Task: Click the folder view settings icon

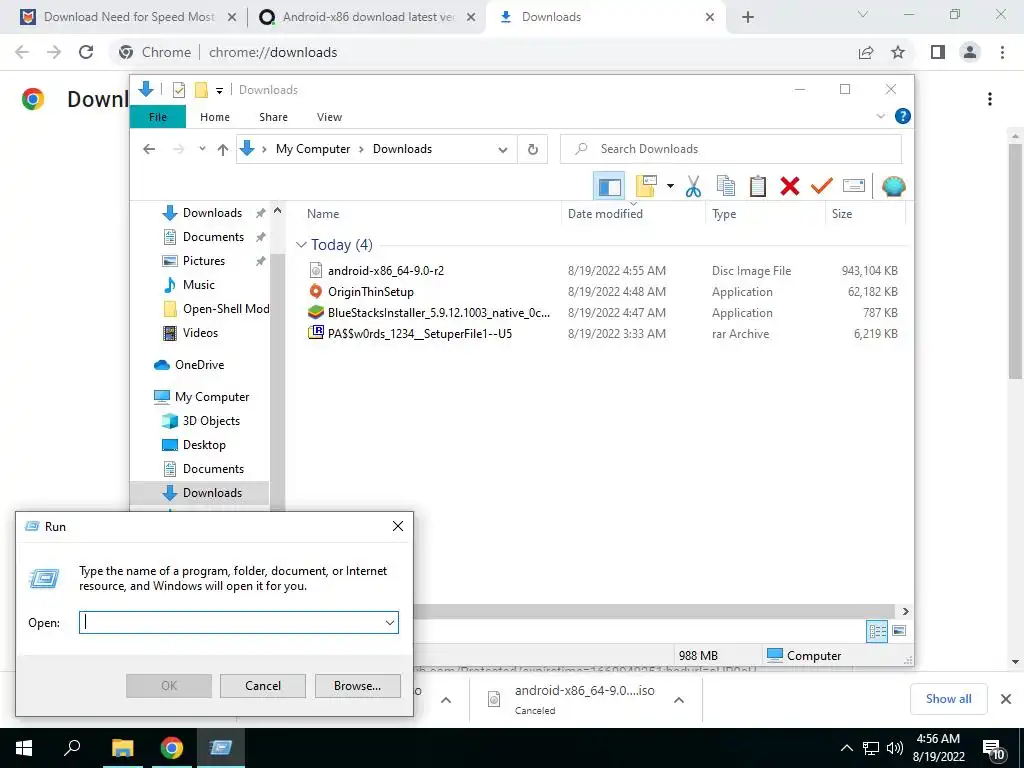Action: (x=647, y=186)
